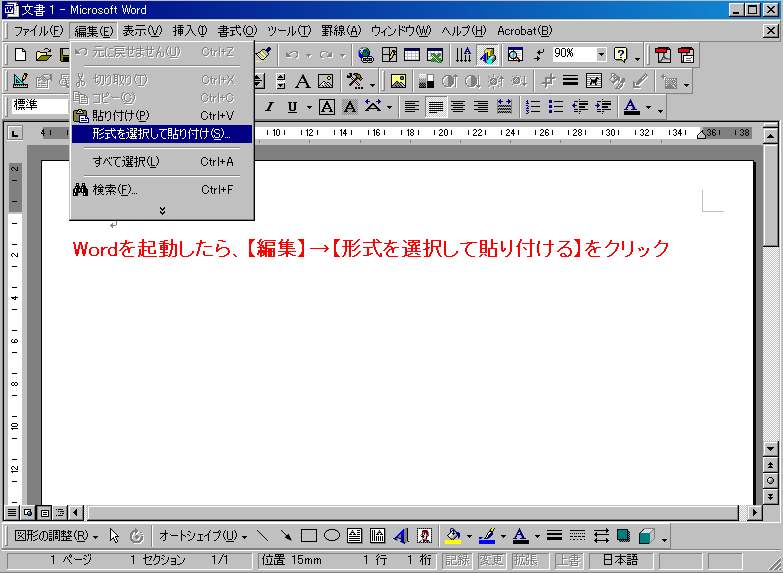Choose 貼り付け(P) from Edit menu
Image resolution: width=783 pixels, height=573 pixels.
(162, 115)
